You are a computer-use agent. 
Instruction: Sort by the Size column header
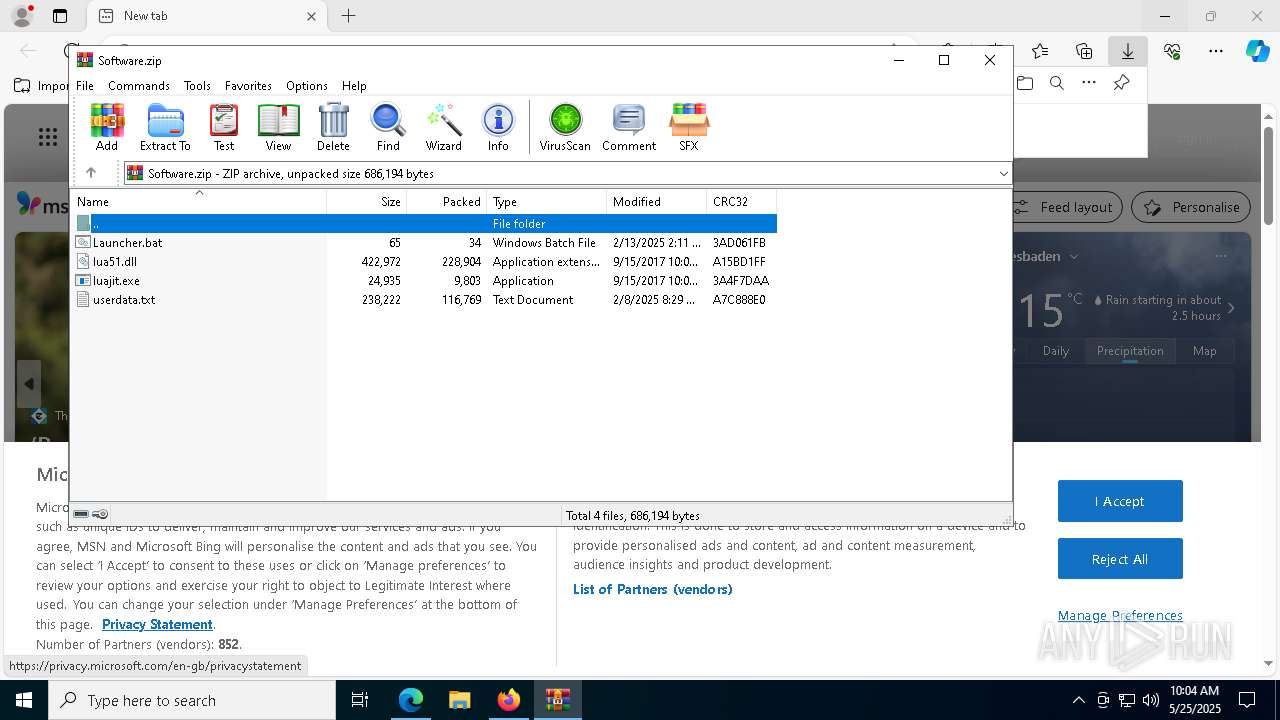367,202
